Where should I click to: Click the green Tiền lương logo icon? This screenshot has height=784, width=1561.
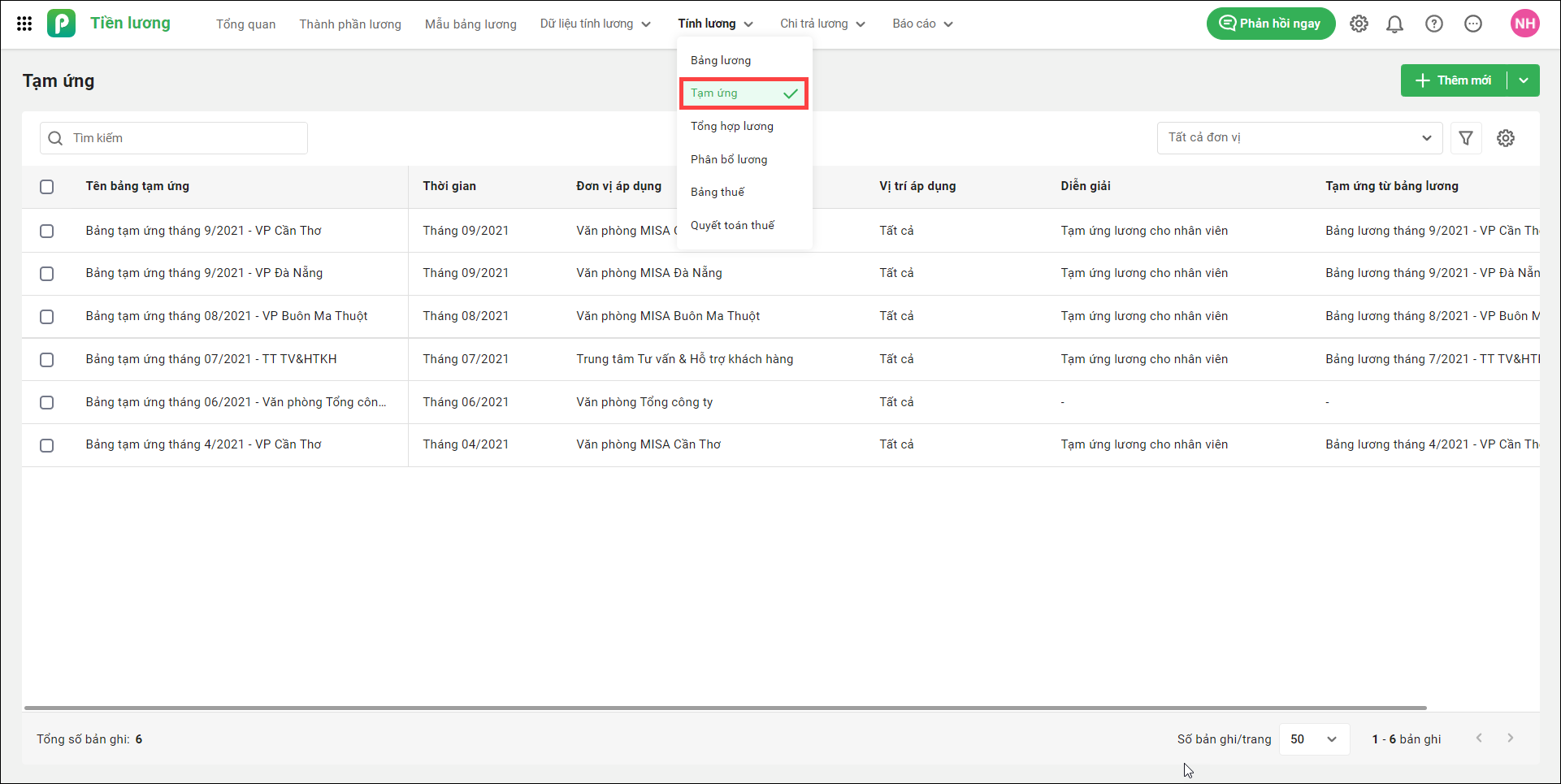61,24
